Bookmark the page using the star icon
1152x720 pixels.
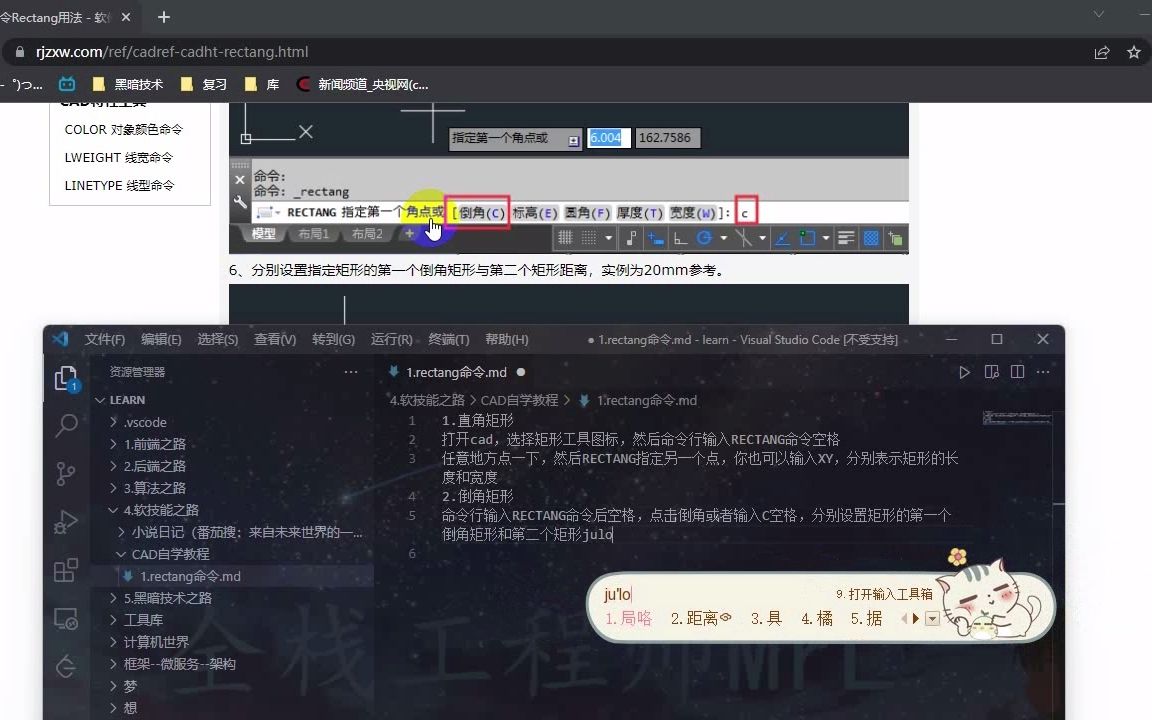(1134, 52)
